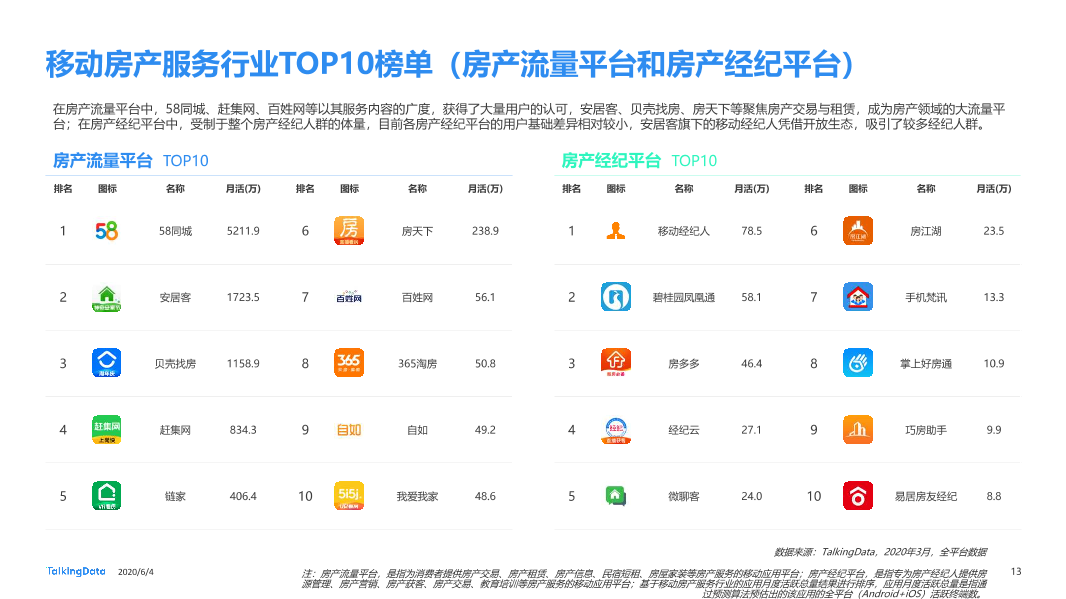The image size is (1066, 599).
Task: Click the 58同城 app icon
Action: point(105,230)
